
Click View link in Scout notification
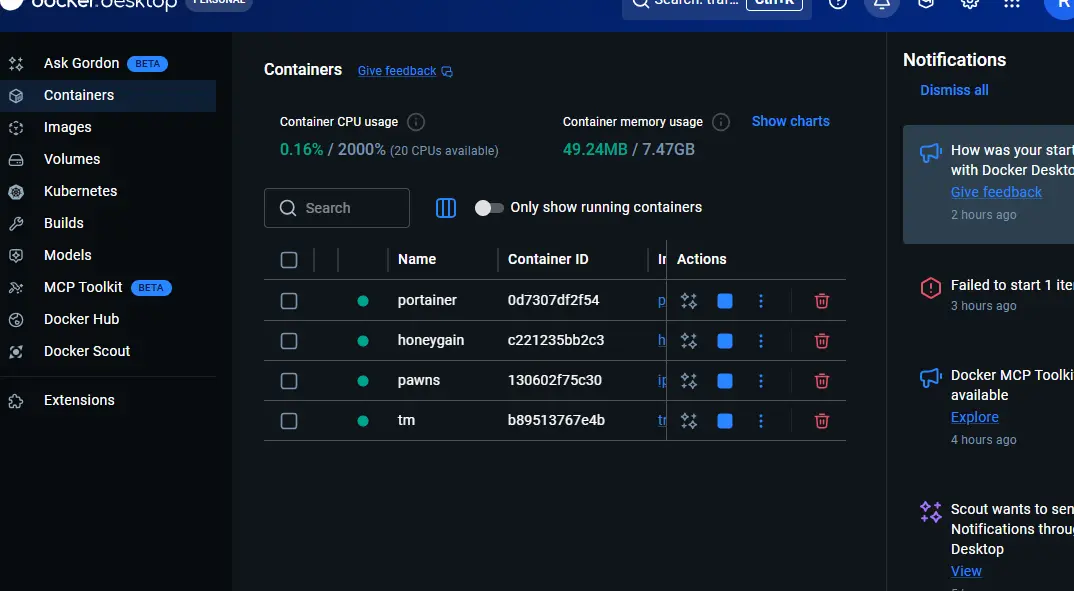tap(966, 571)
